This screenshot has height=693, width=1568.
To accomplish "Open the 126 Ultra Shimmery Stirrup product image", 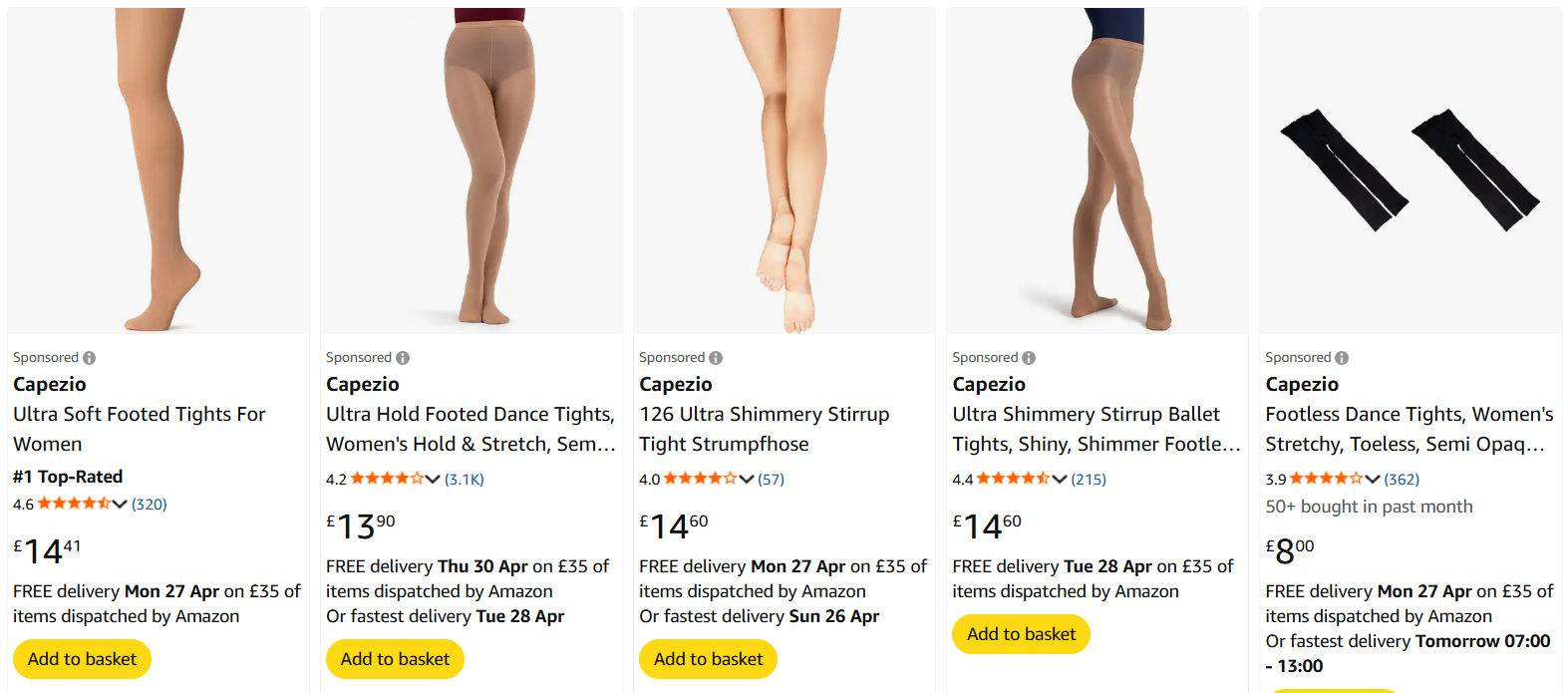I will tap(784, 171).
